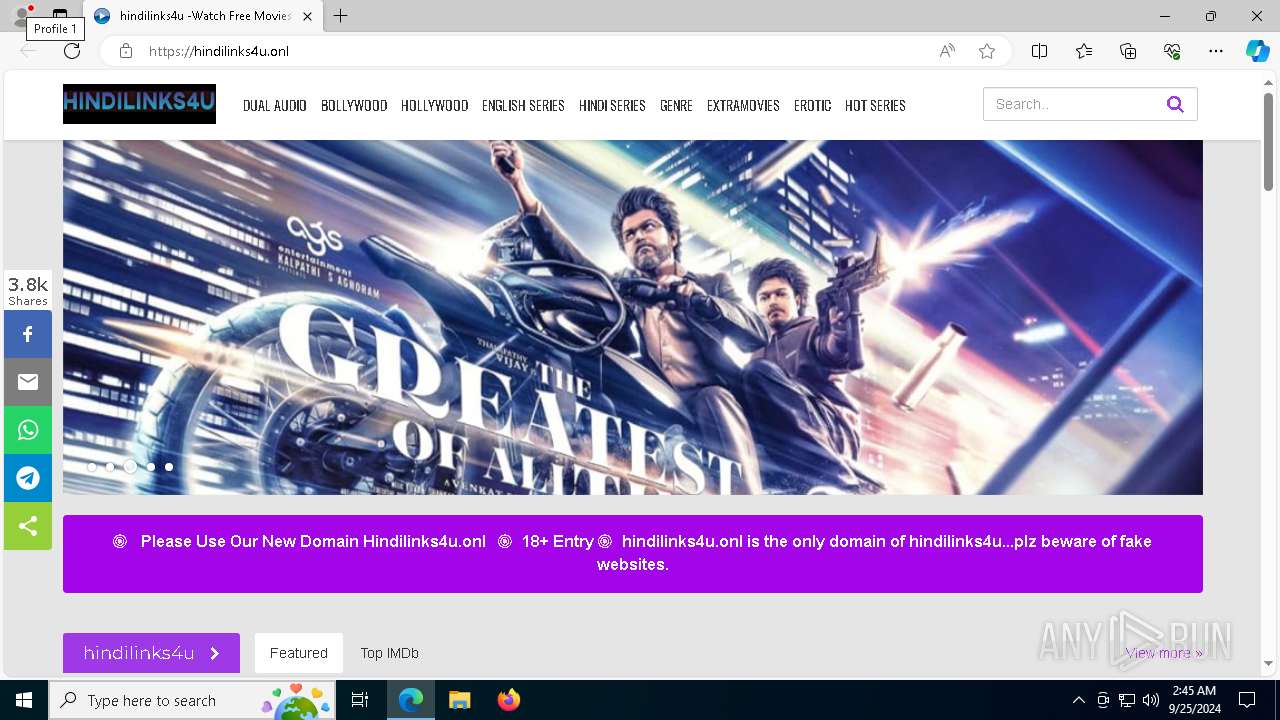Viewport: 1280px width, 720px height.
Task: Close the hindilinks4u tab
Action: point(307,16)
